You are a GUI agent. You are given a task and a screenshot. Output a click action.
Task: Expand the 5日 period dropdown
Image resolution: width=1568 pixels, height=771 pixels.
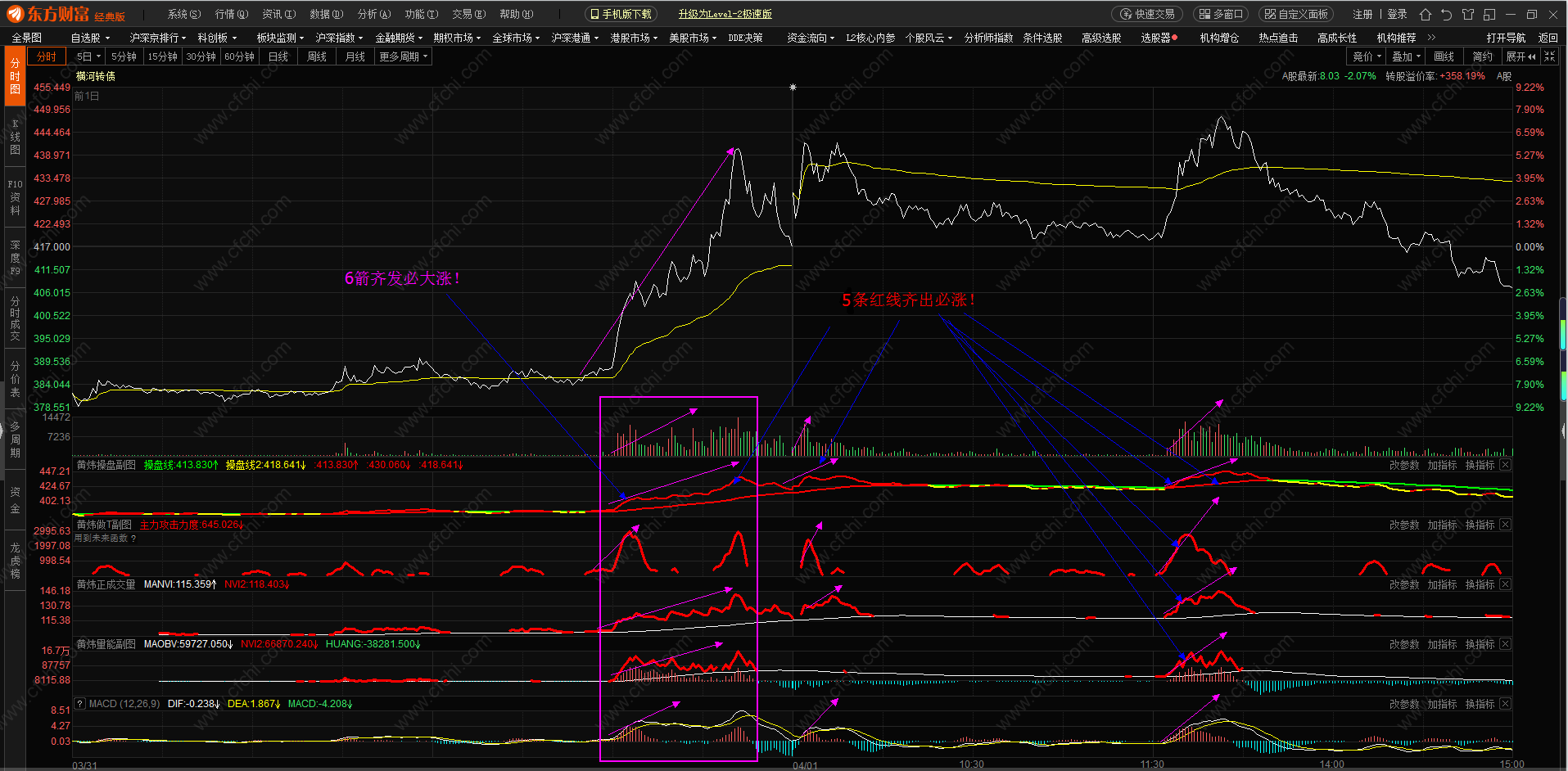click(x=88, y=56)
